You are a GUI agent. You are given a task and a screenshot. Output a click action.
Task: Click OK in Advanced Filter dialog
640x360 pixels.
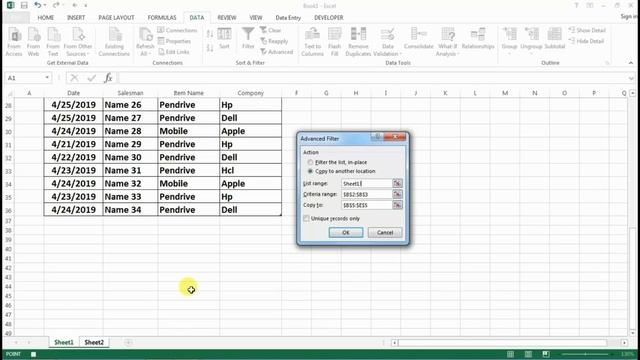pyautogui.click(x=346, y=232)
